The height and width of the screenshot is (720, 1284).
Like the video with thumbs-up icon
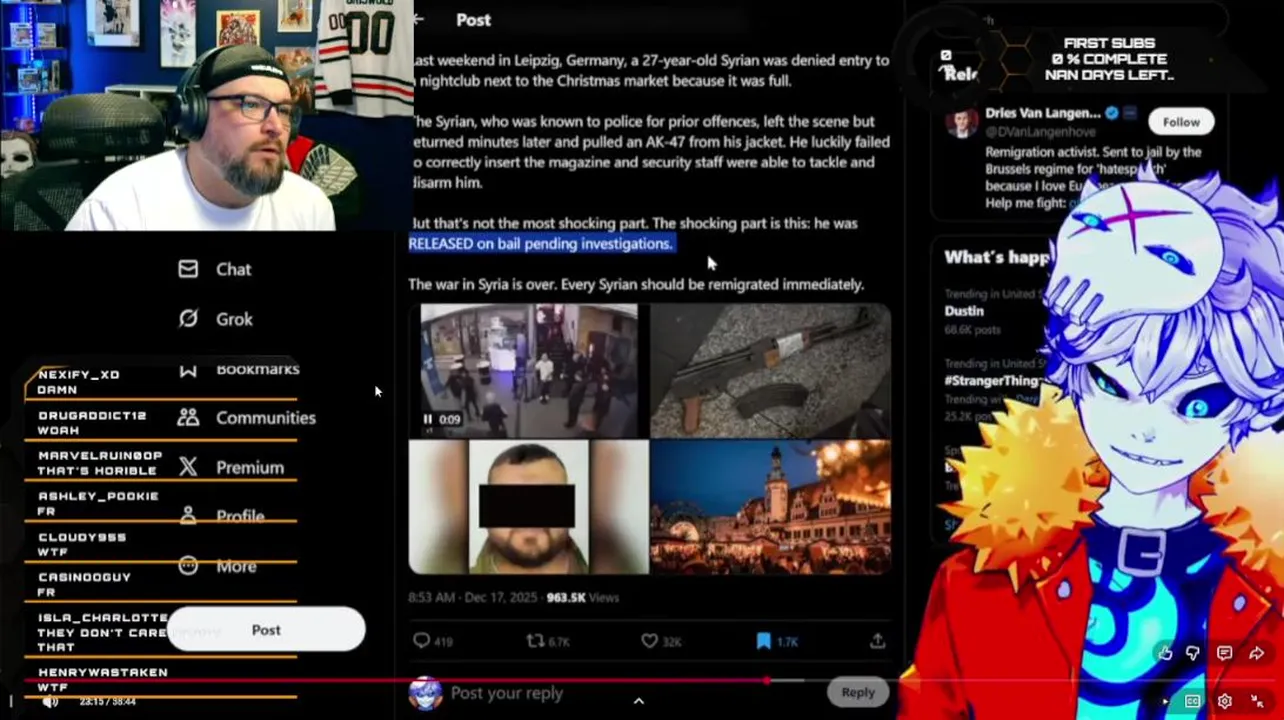coord(1165,653)
